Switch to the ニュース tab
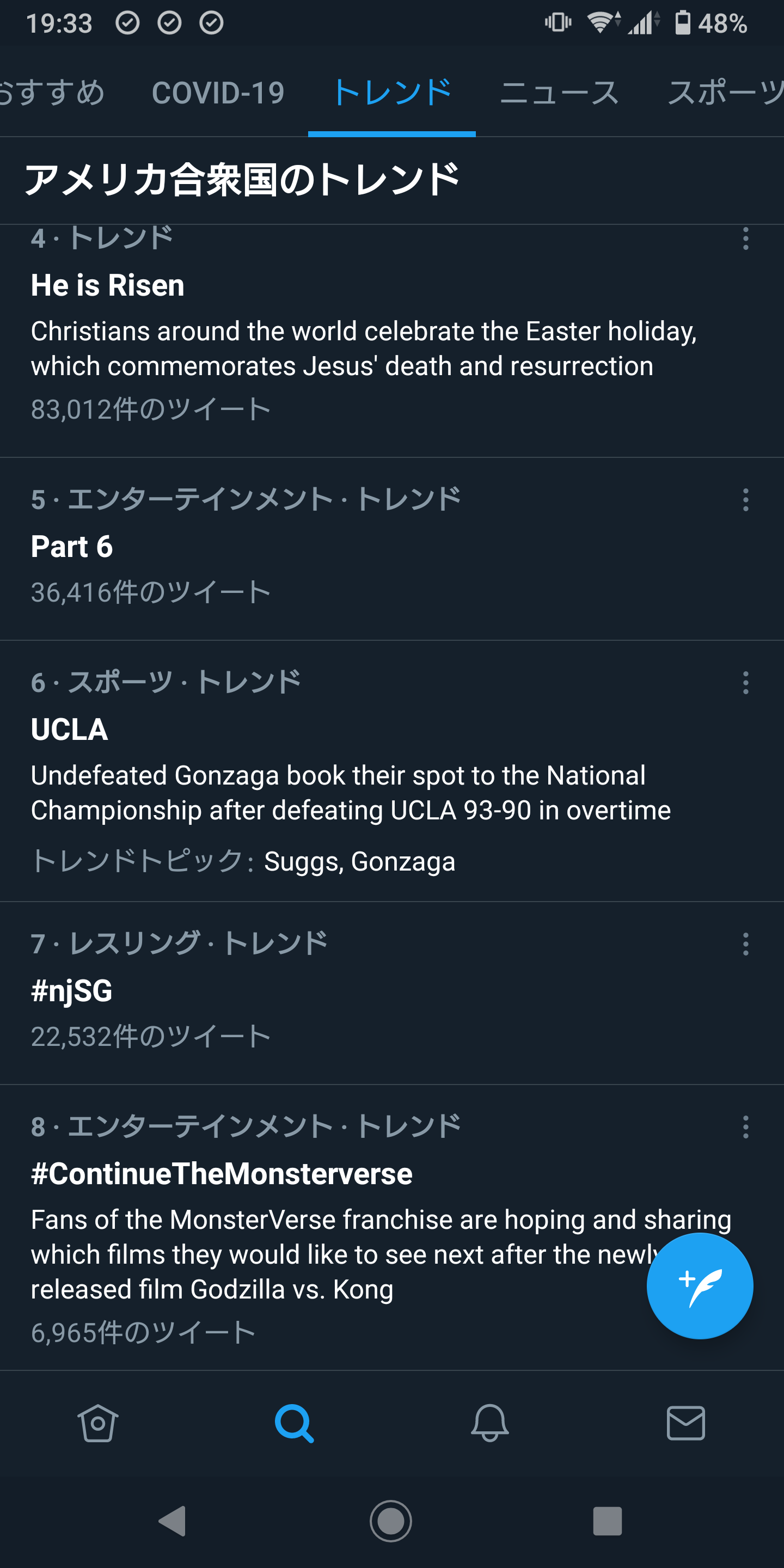The height and width of the screenshot is (1568, 784). point(559,93)
